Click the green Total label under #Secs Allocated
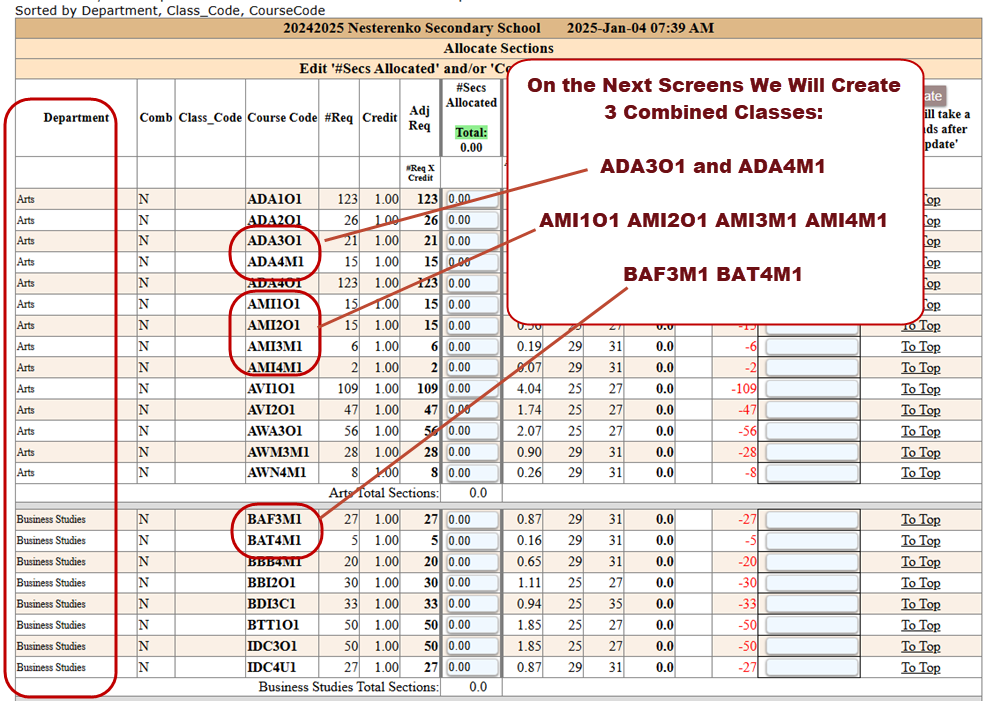The width and height of the screenshot is (1000, 701). point(471,133)
